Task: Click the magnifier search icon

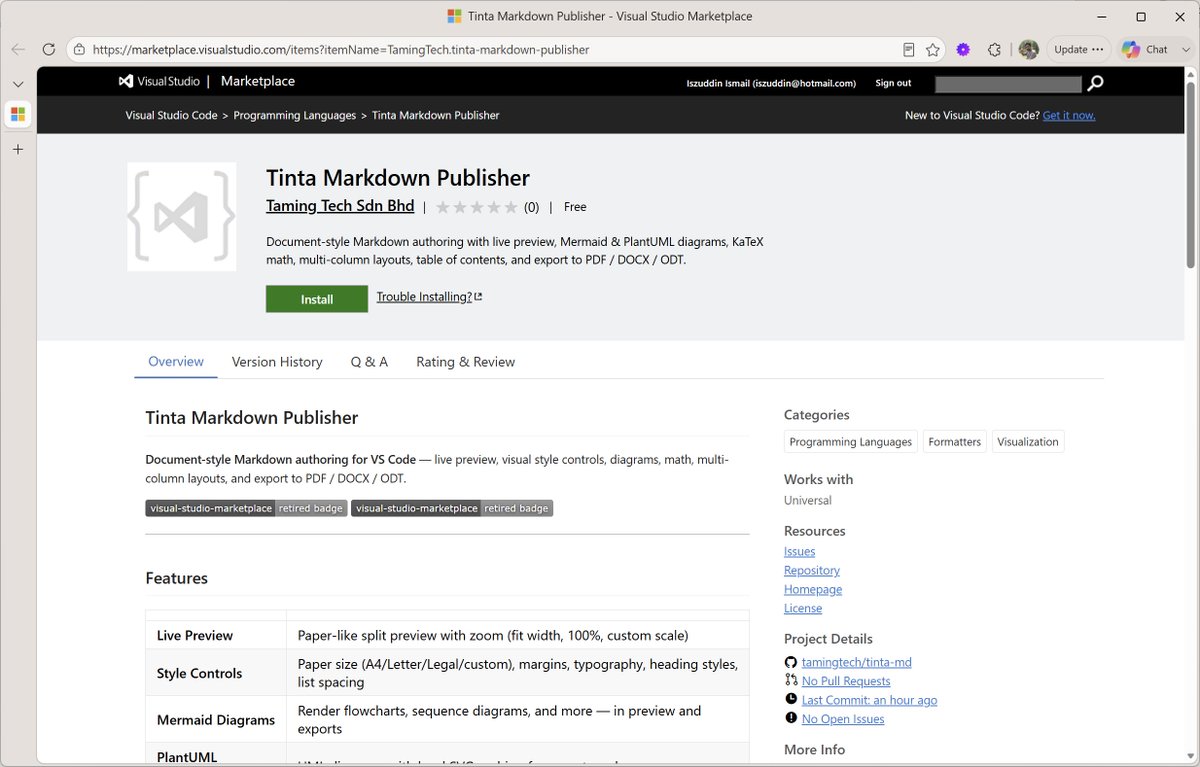Action: pos(1095,84)
